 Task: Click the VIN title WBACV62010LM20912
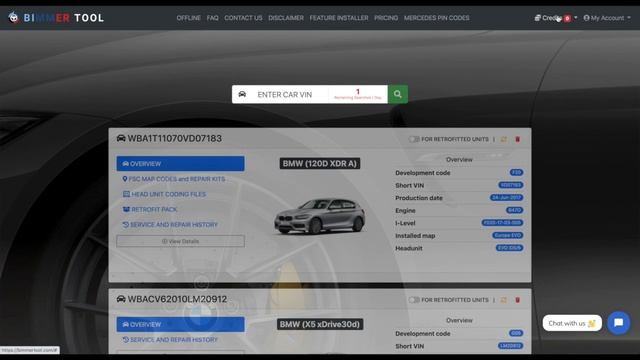(177, 299)
